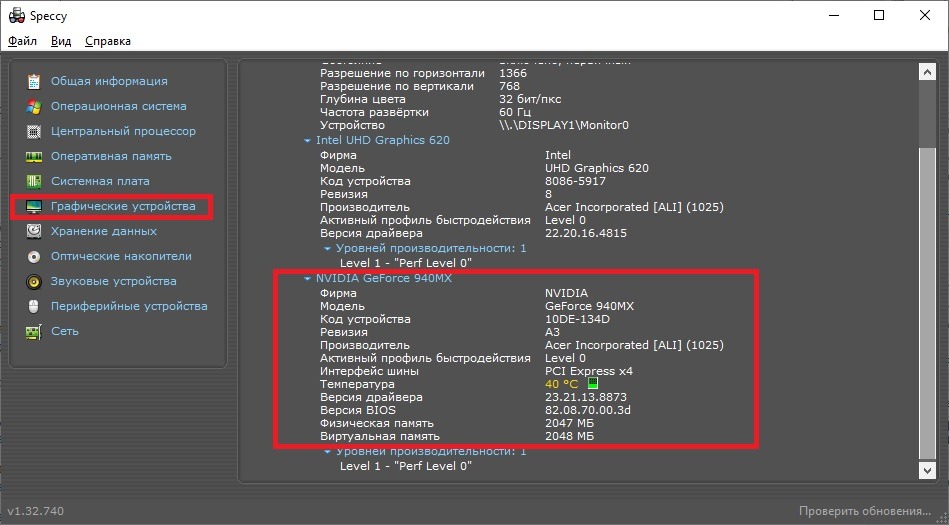Open the Звуковые устройства speaker icon
The image size is (949, 525).
pos(34,281)
